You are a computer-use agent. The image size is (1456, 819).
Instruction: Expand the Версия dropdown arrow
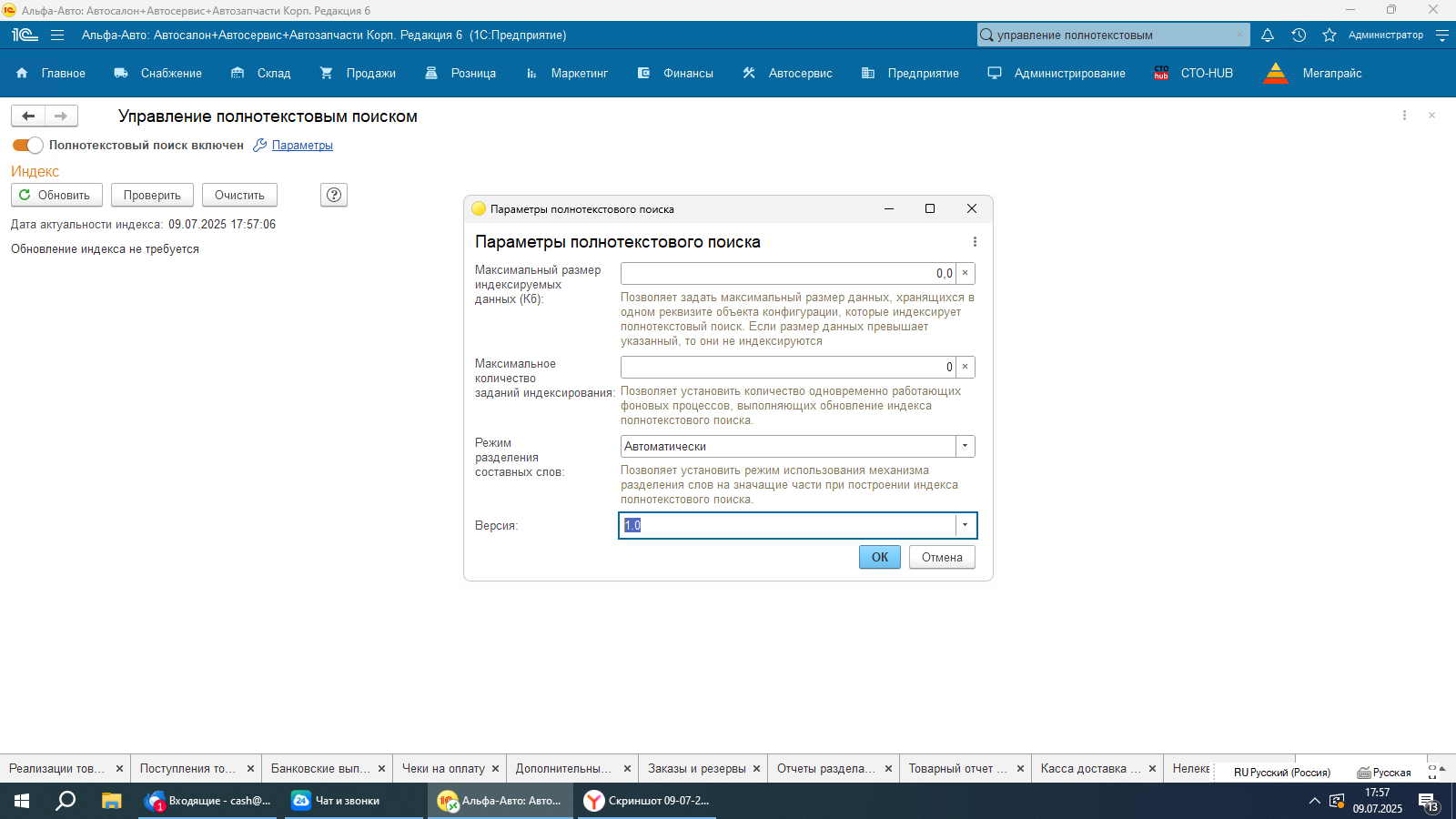click(x=966, y=525)
